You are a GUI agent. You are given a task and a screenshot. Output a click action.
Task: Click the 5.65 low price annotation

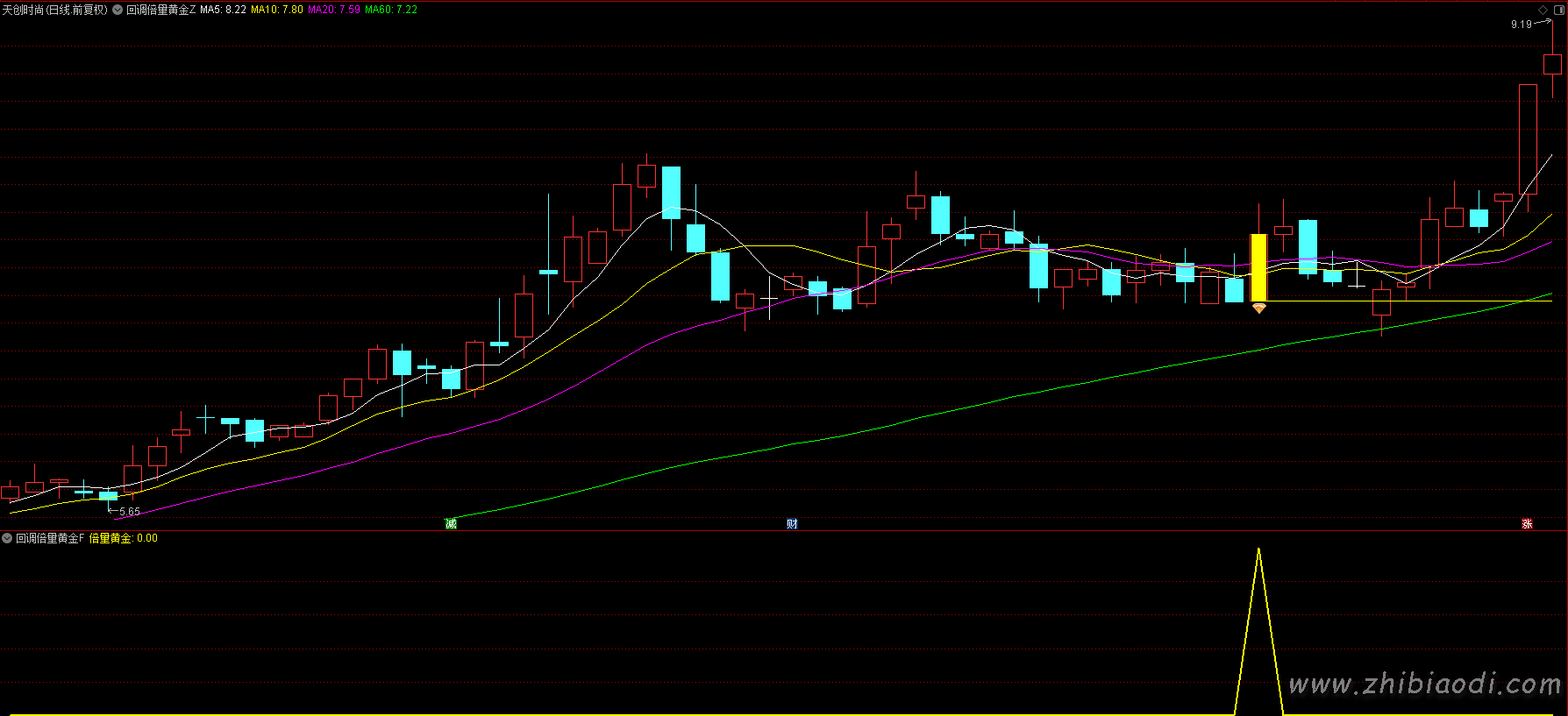pyautogui.click(x=129, y=512)
